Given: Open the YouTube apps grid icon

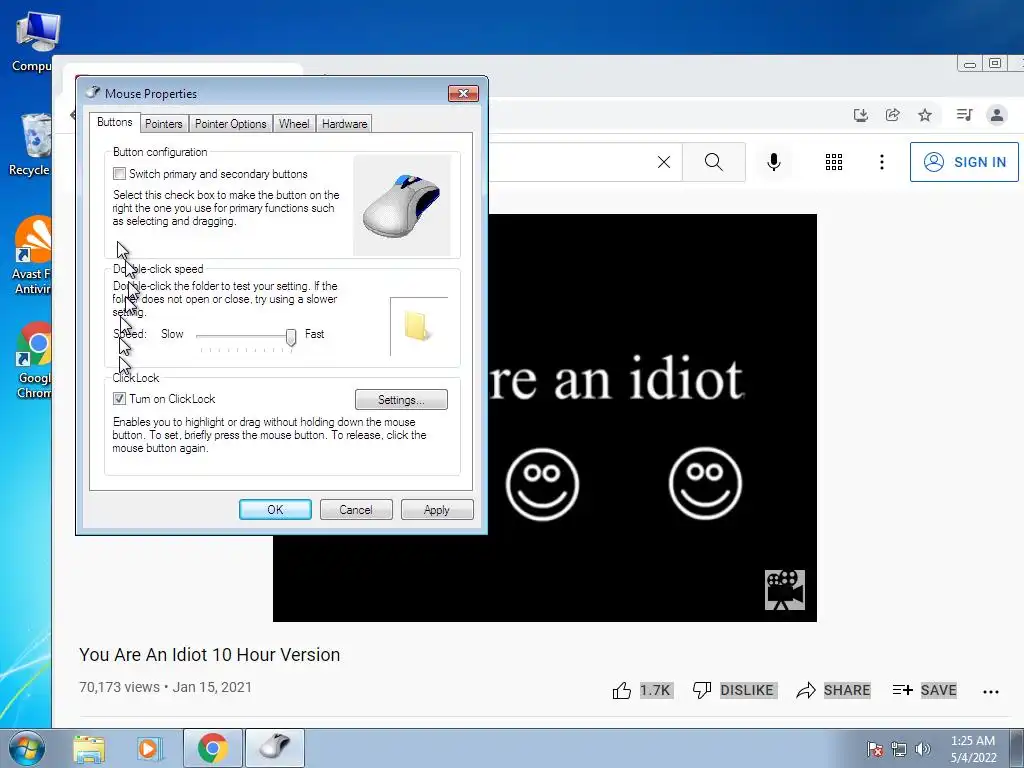Looking at the screenshot, I should click(x=833, y=162).
